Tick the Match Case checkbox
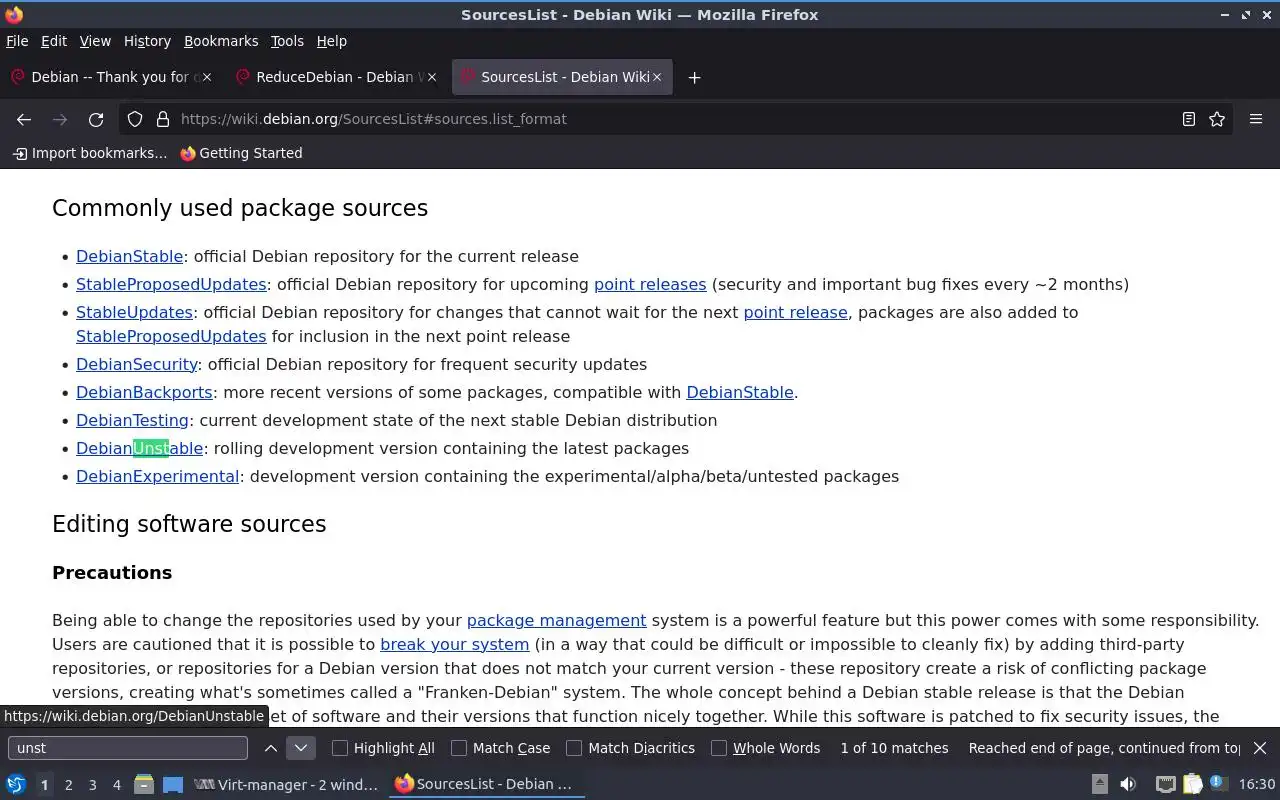1280x800 pixels. tap(459, 748)
